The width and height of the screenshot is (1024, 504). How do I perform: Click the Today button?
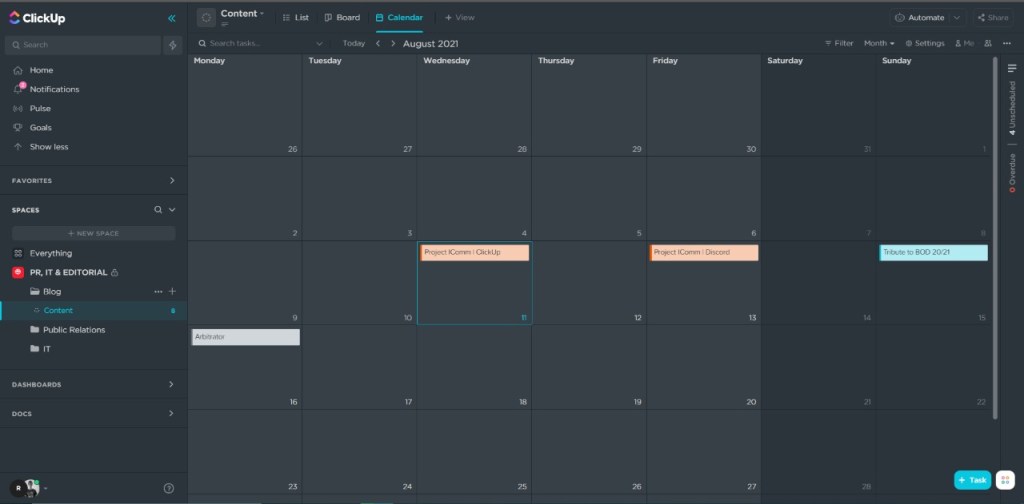coord(353,44)
